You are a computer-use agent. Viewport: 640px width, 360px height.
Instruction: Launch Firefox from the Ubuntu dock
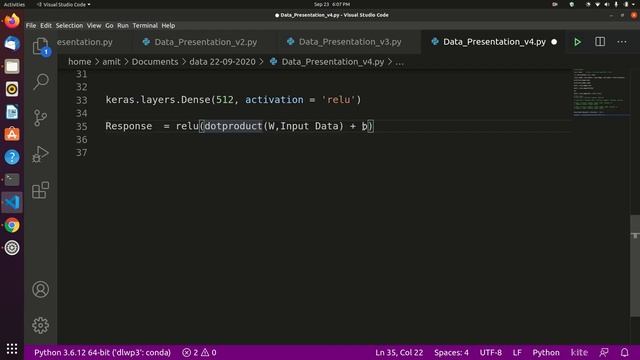(x=12, y=20)
